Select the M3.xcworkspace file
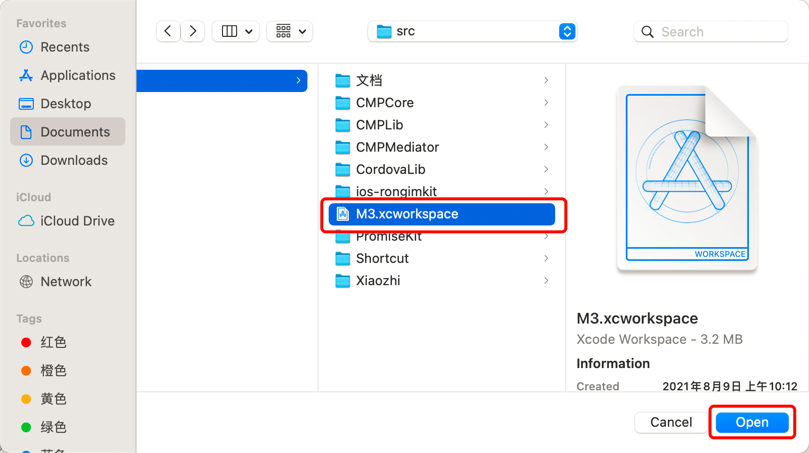 (442, 214)
